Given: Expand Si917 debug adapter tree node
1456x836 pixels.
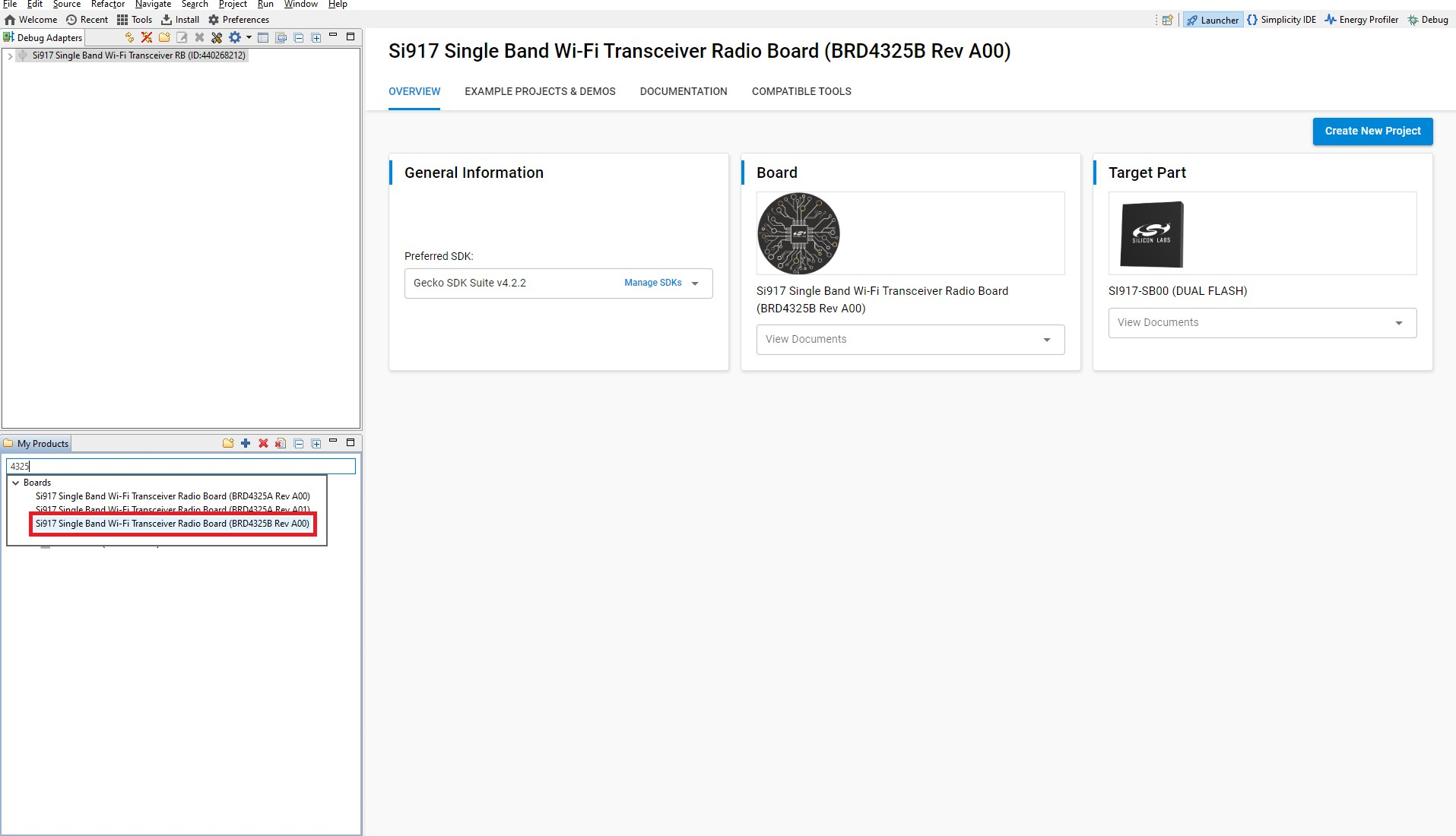Looking at the screenshot, I should pos(10,55).
